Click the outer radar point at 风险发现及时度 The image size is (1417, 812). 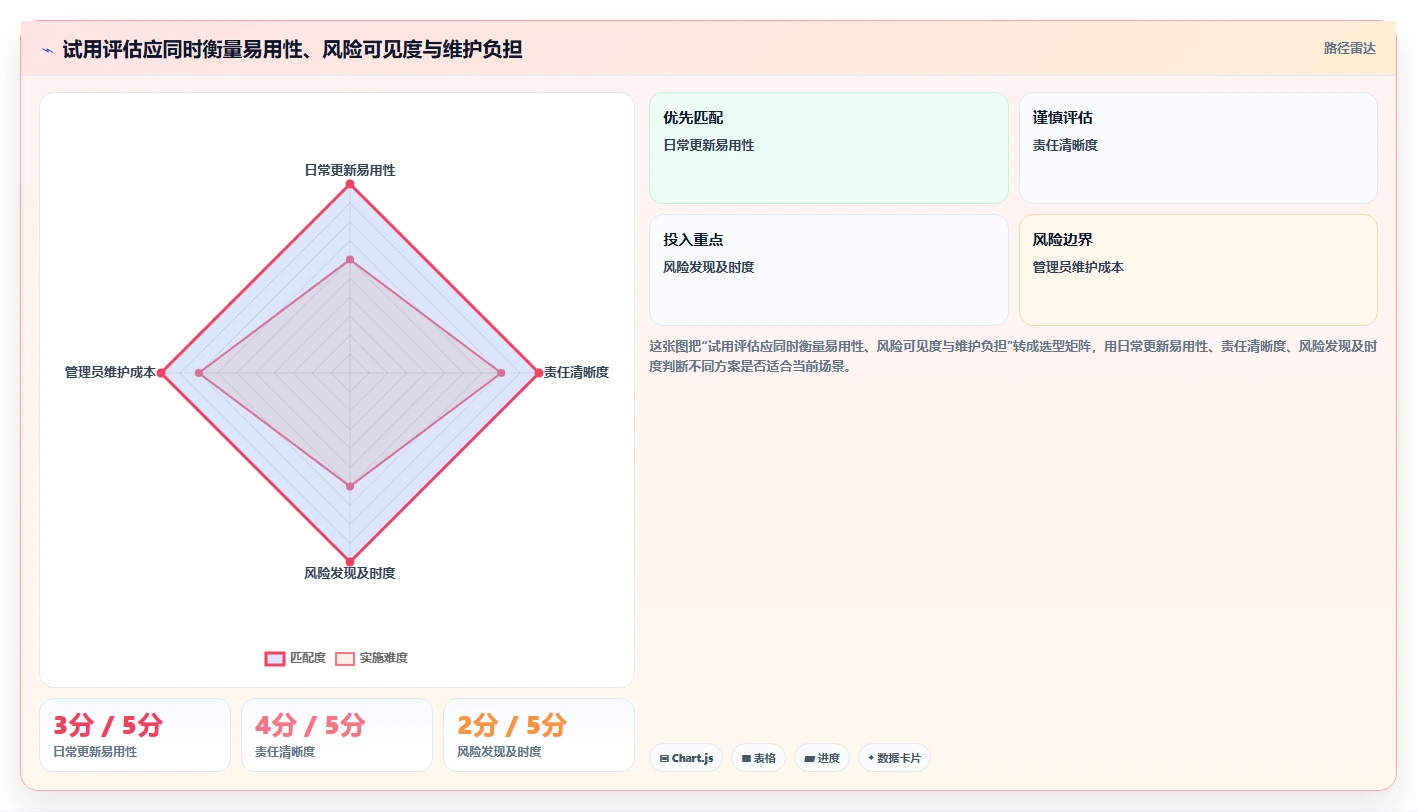[x=350, y=561]
